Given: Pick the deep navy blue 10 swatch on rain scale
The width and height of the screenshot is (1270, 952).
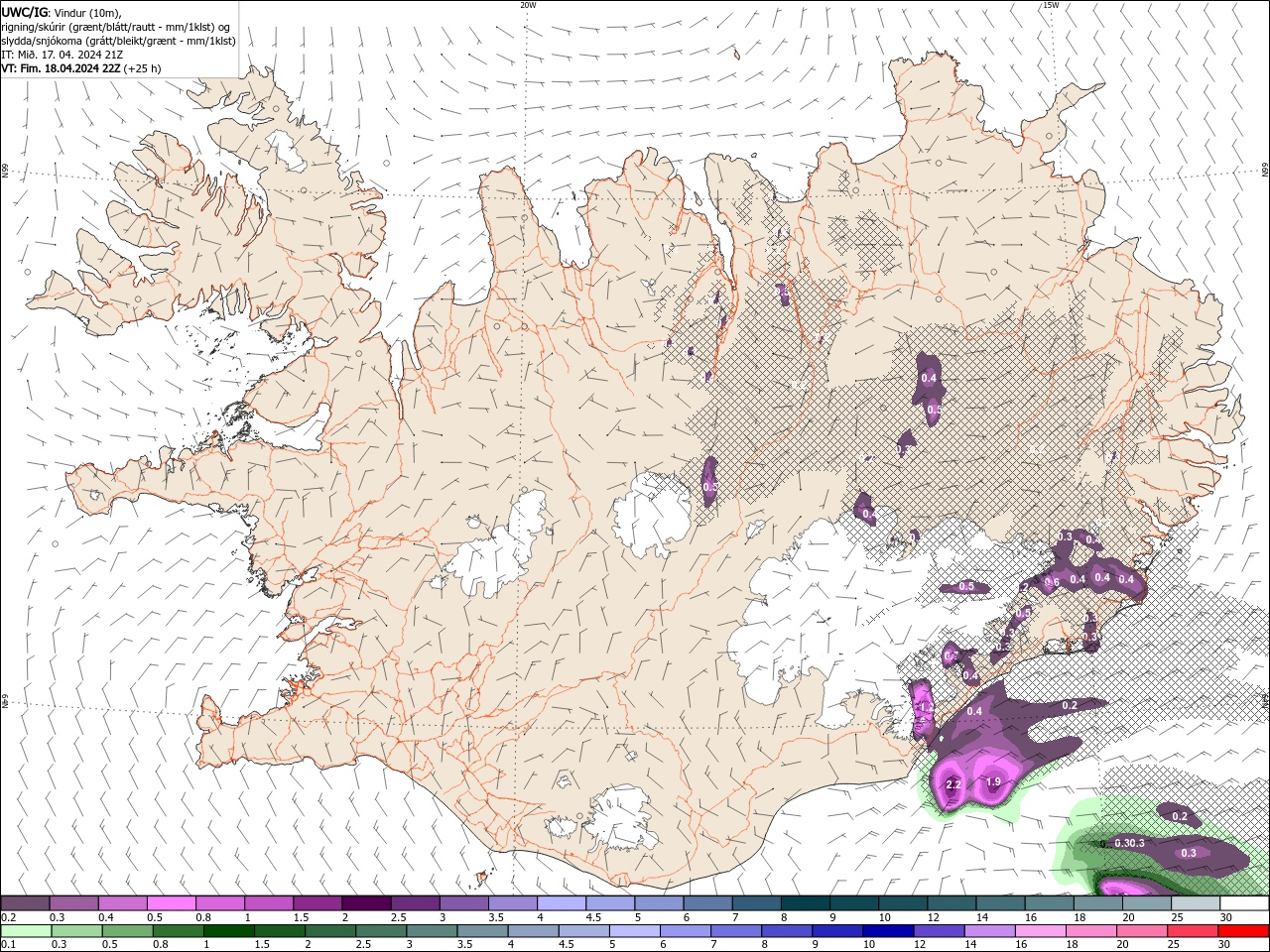Looking at the screenshot, I should (x=888, y=931).
